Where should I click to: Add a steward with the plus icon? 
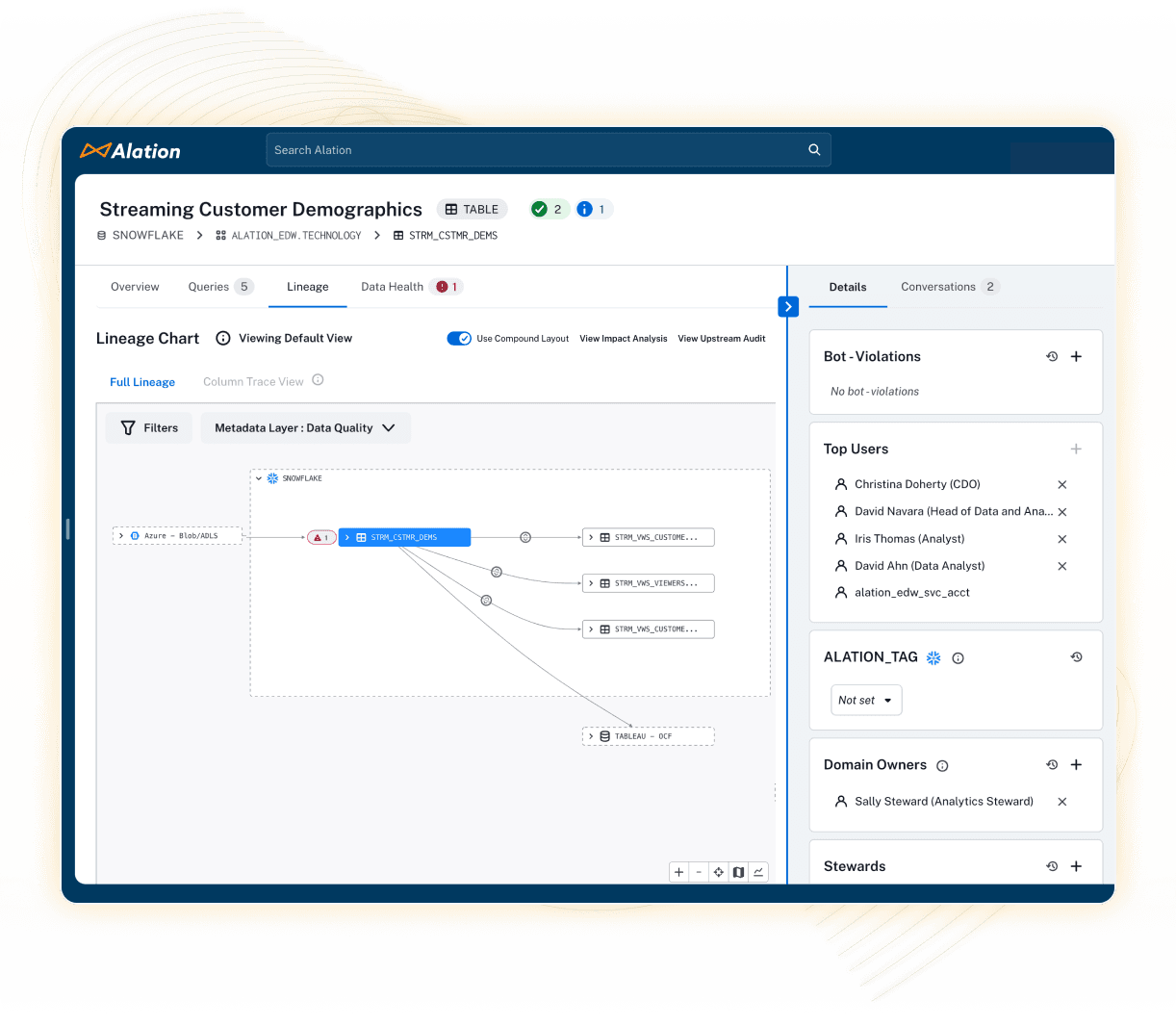1076,865
